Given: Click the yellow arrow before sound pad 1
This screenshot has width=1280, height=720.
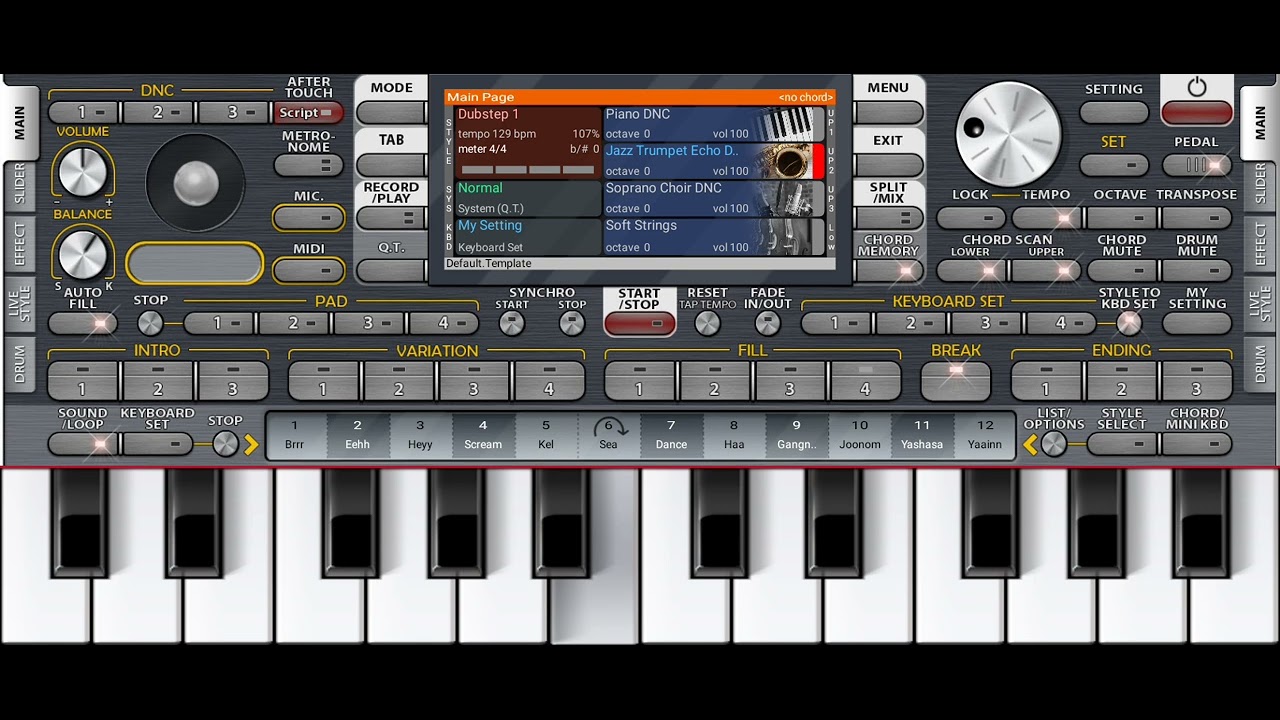Looking at the screenshot, I should coord(251,444).
